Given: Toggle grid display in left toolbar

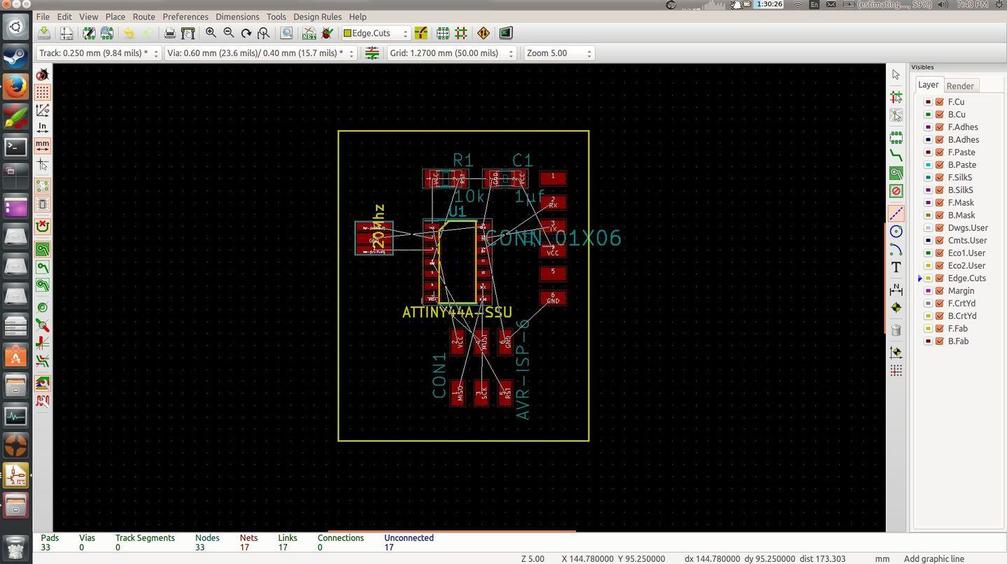Looking at the screenshot, I should tap(42, 92).
